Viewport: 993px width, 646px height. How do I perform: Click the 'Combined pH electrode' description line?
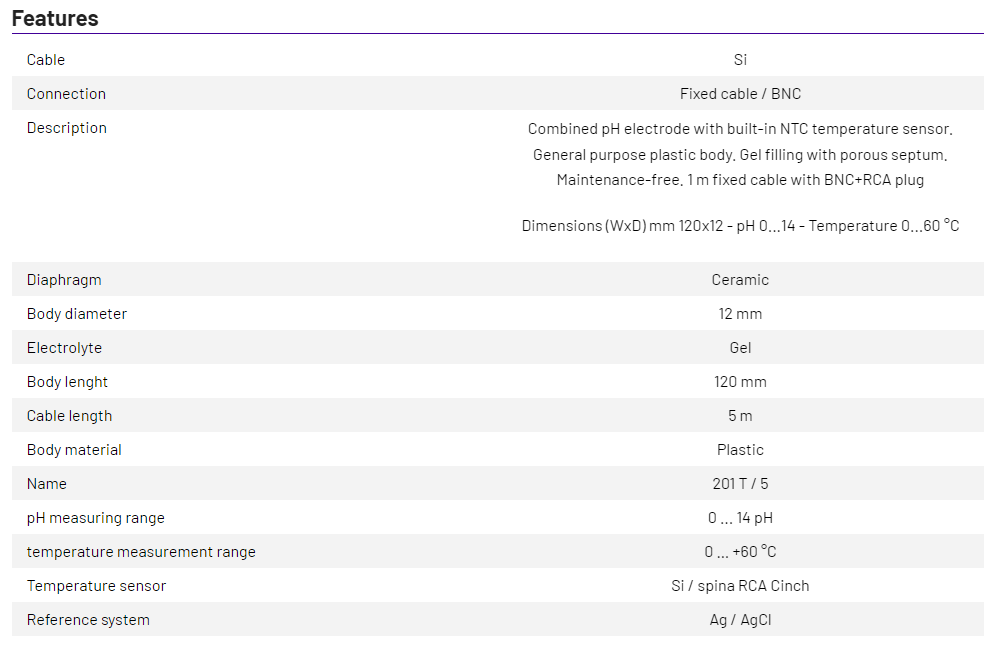coord(740,129)
